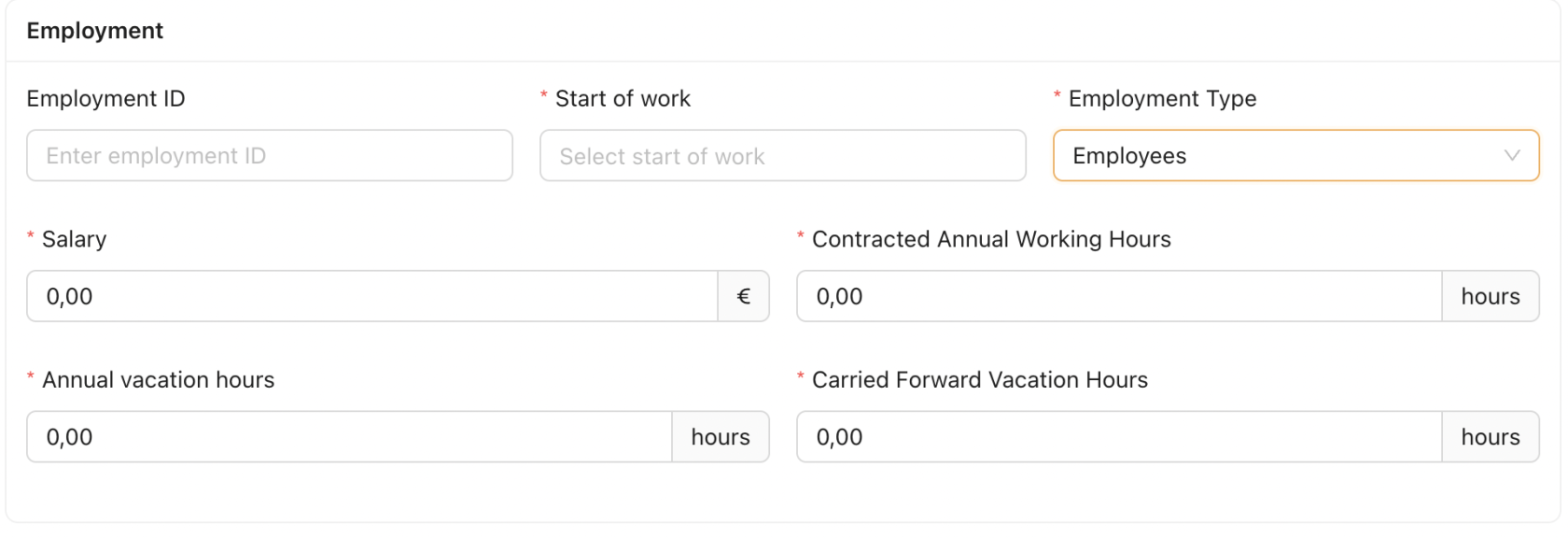Click the Contracted Annual Working Hours label
Image resolution: width=1568 pixels, height=538 pixels.
(991, 239)
